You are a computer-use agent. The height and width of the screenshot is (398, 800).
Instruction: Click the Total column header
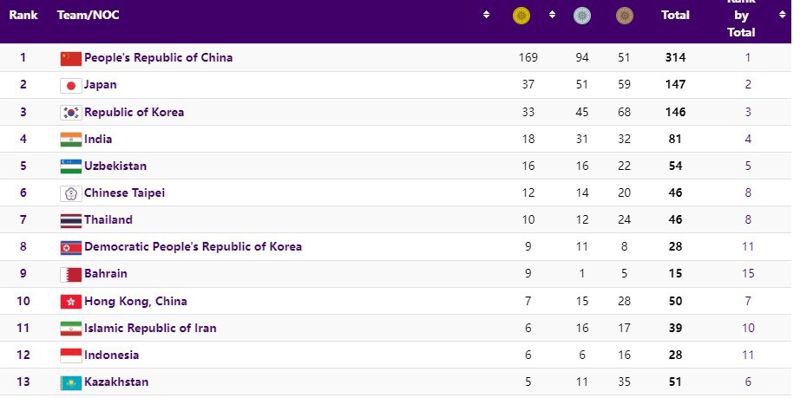675,15
